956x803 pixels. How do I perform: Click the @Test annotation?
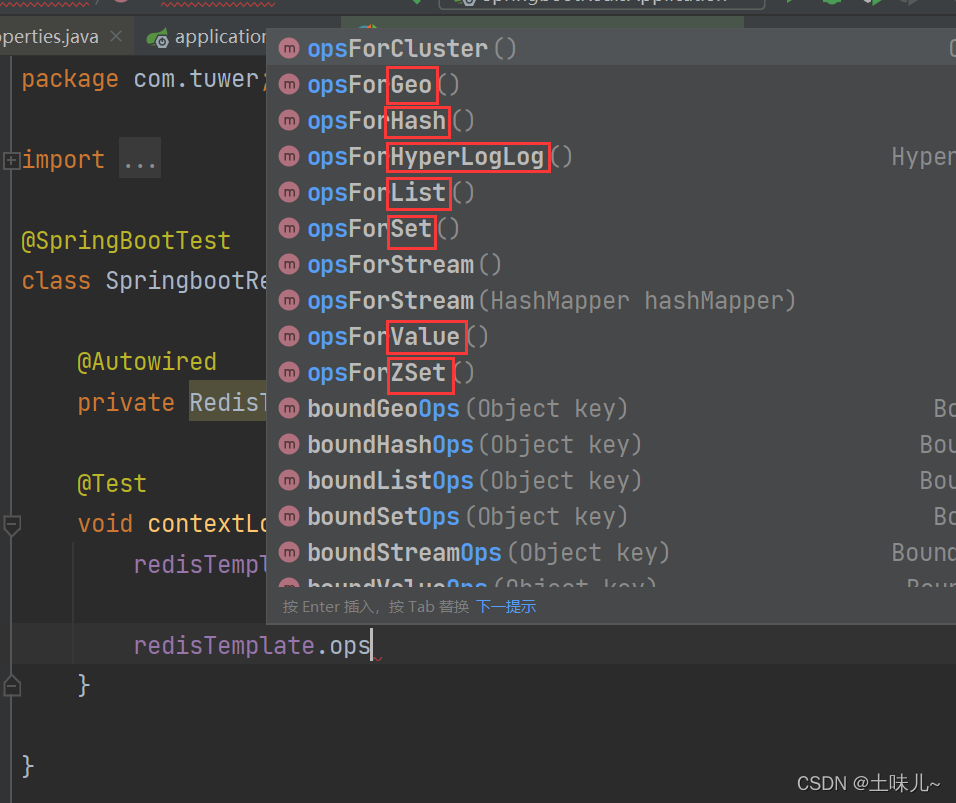pos(112,484)
